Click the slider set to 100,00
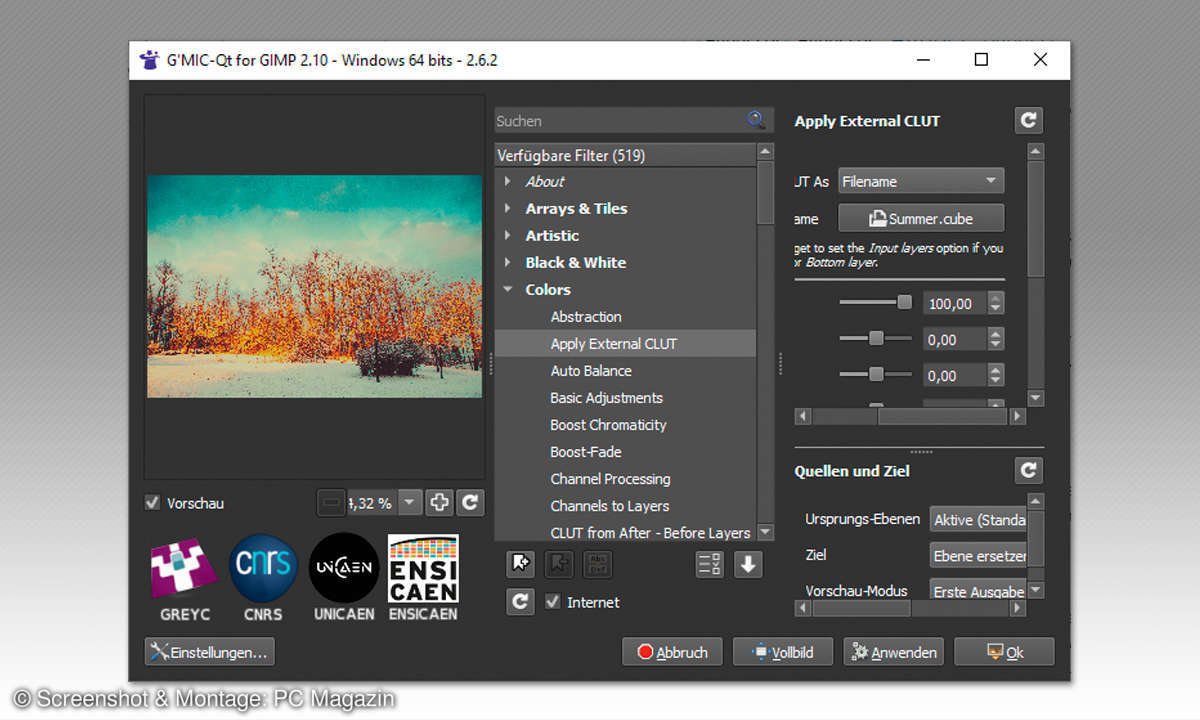Screen dimensions: 1200x720 tap(875, 303)
